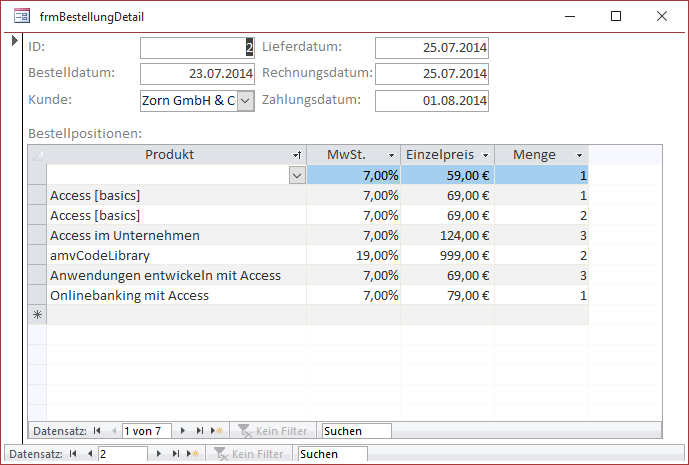This screenshot has width=689, height=465.
Task: Click the 999,00 € price cell
Action: click(448, 255)
